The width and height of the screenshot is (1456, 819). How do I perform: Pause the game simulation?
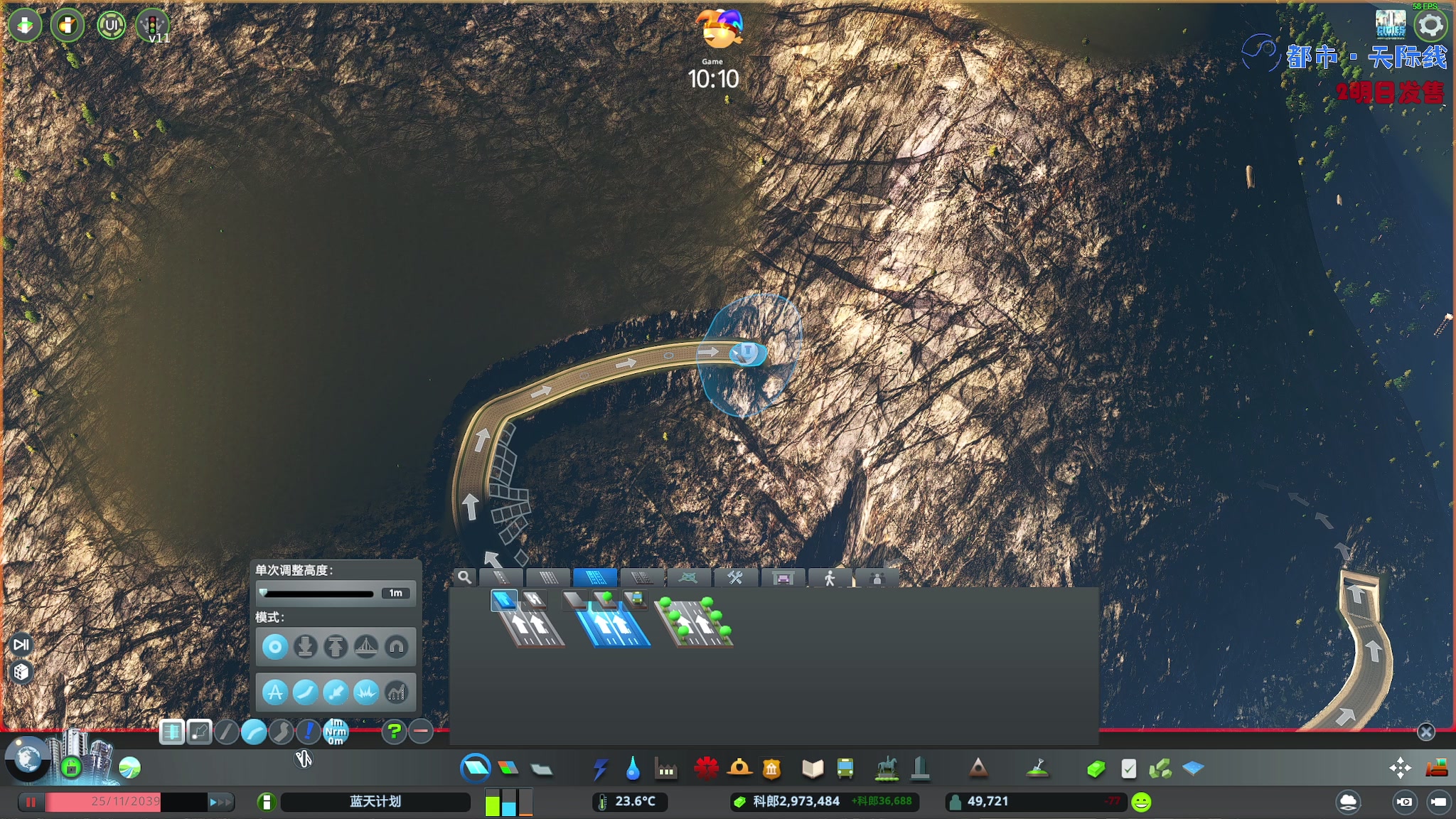click(31, 802)
